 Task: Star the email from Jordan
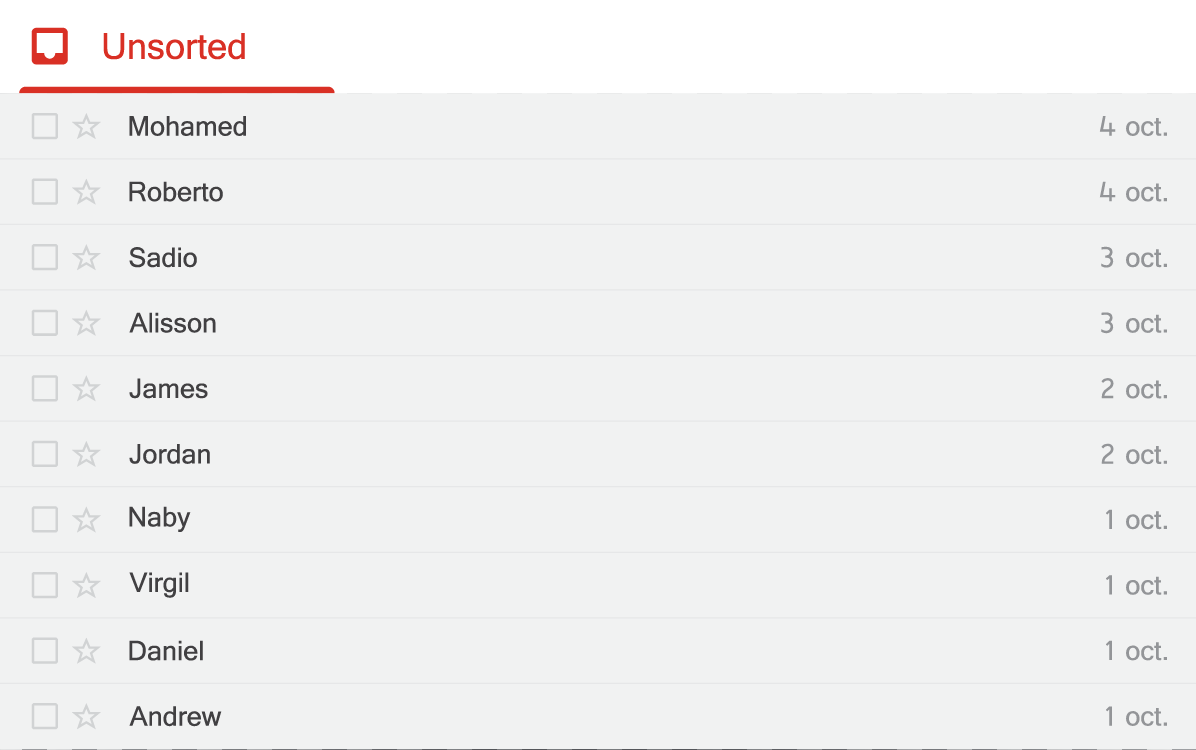coord(86,455)
